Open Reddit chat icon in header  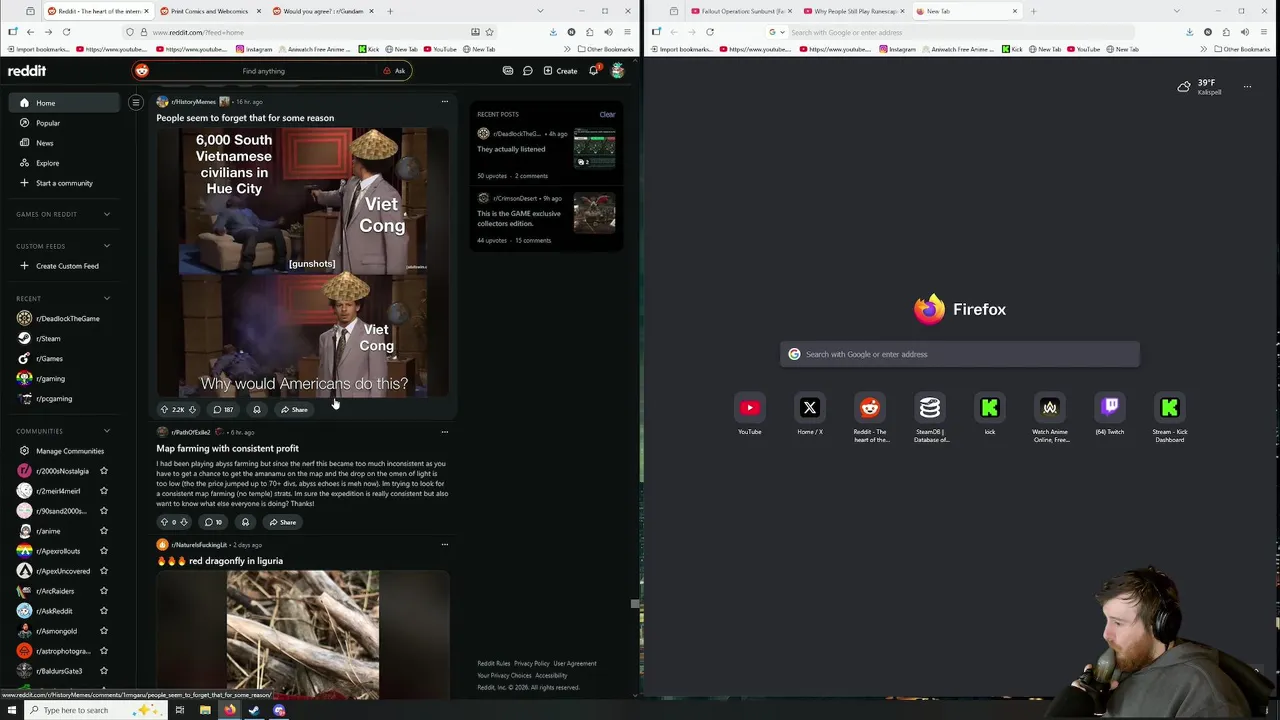tap(528, 71)
